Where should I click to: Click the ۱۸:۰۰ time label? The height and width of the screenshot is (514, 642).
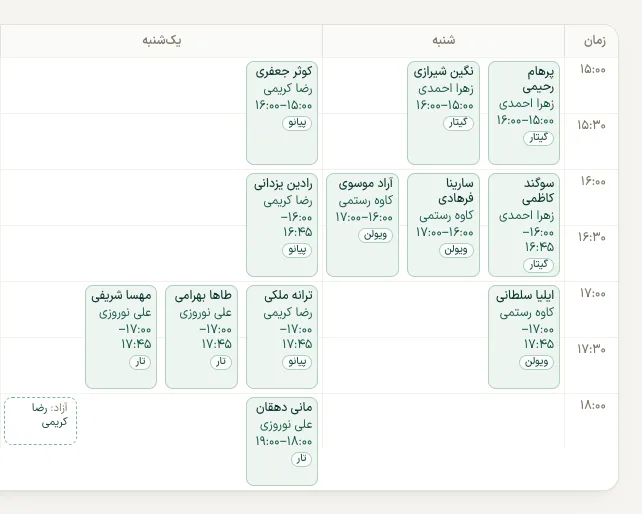pos(592,405)
